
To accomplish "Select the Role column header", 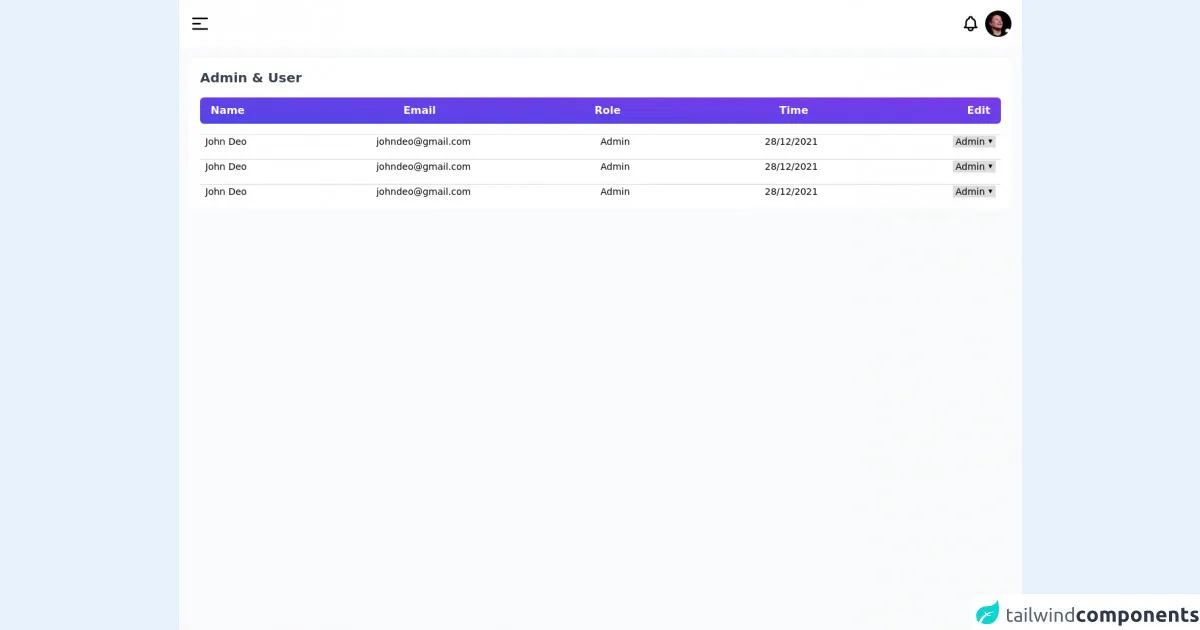I will [607, 111].
